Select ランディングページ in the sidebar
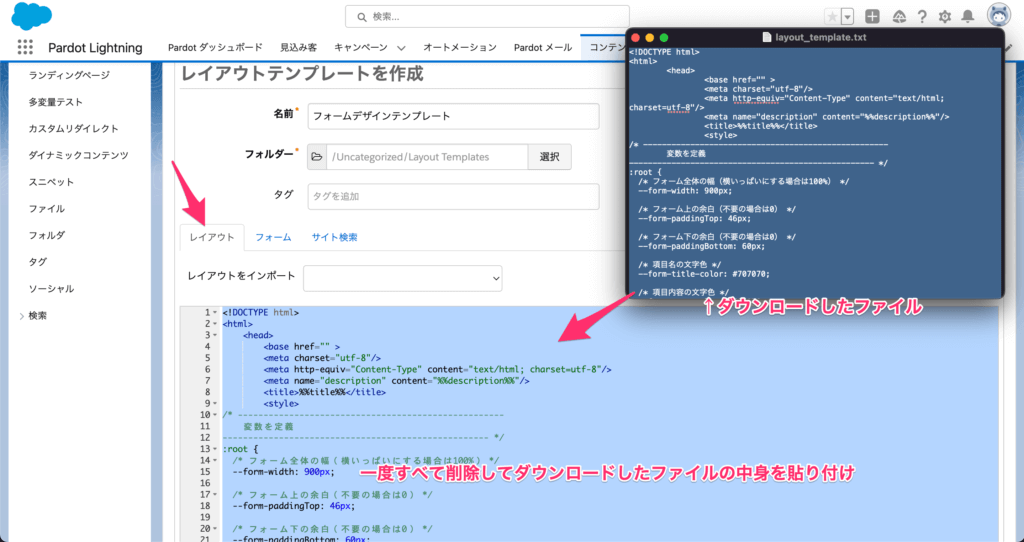This screenshot has width=1024, height=542. pos(69,75)
